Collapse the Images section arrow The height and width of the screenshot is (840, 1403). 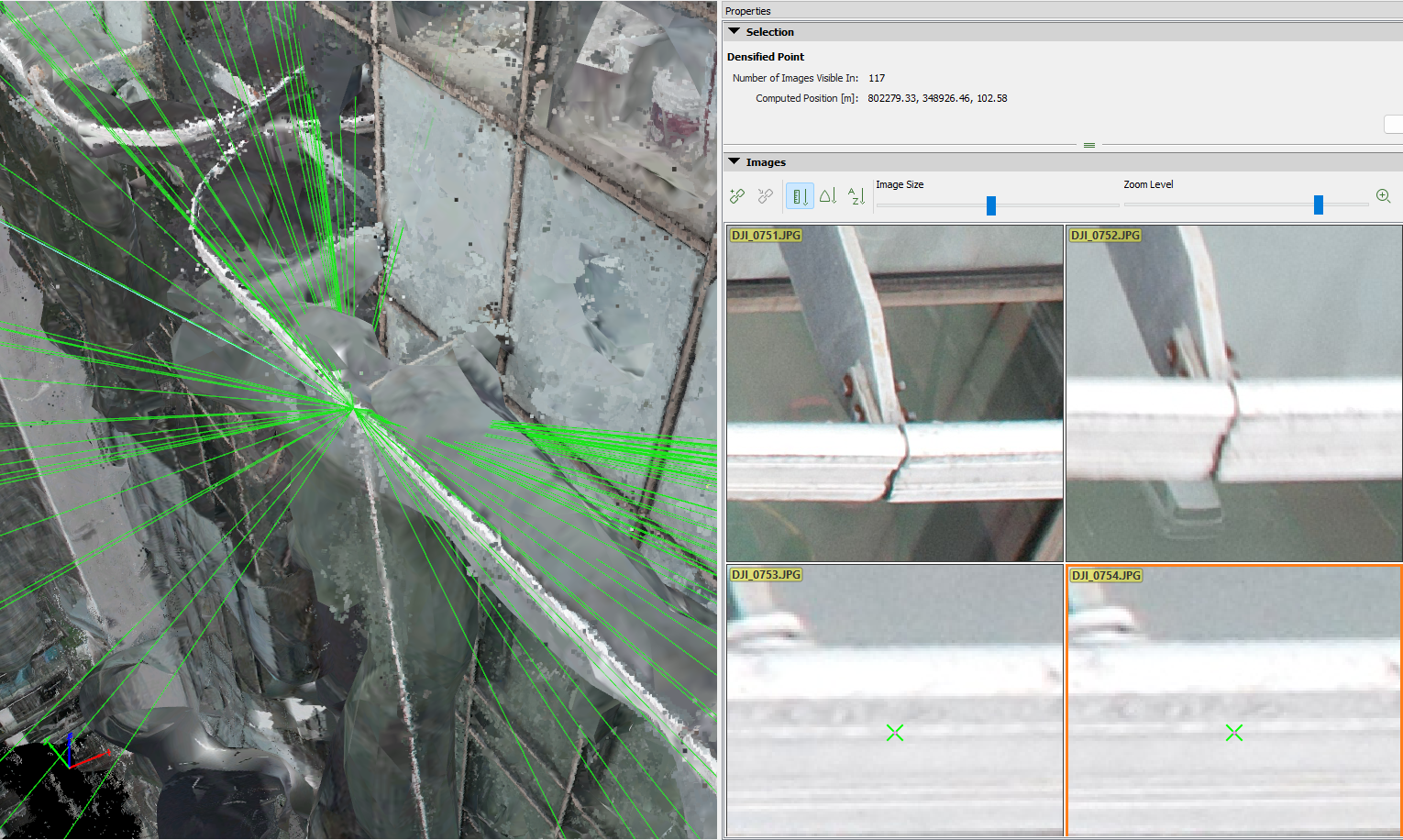[735, 162]
